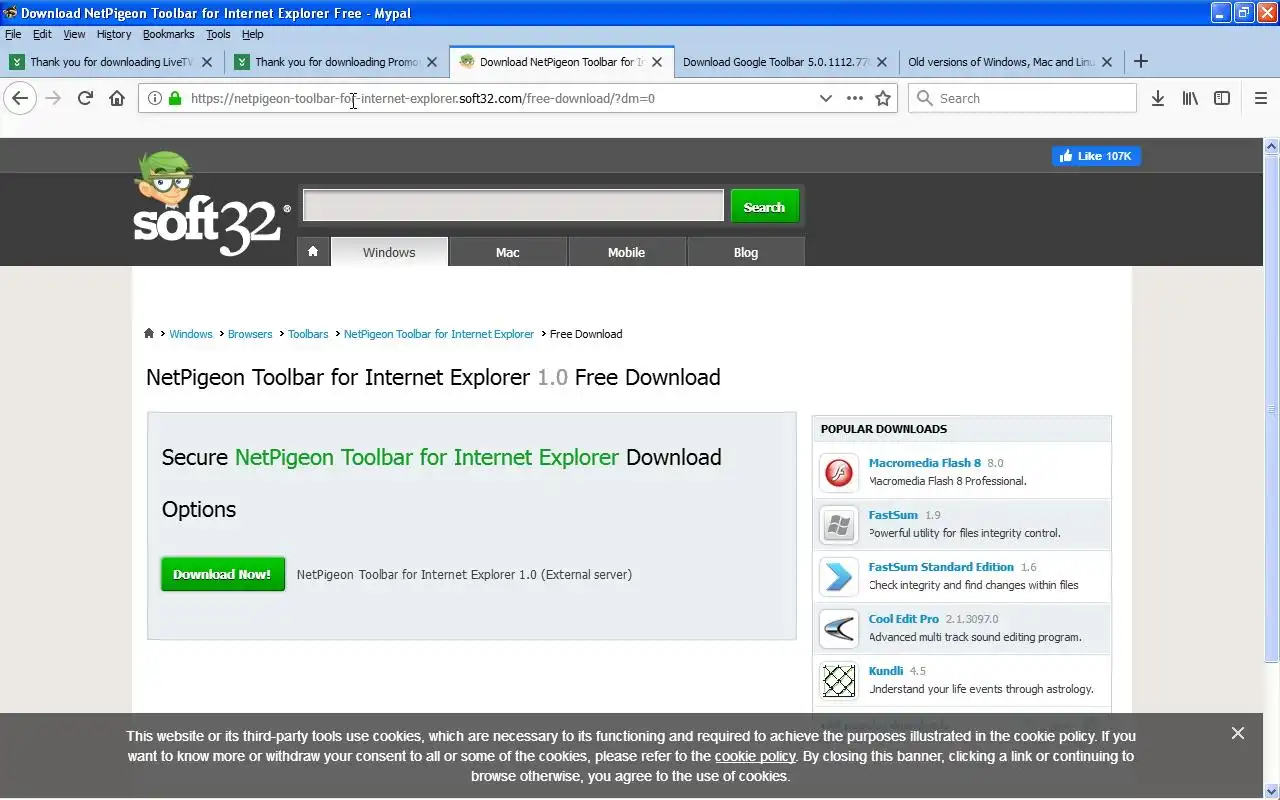Expand the address bar history dropdown
Viewport: 1280px width, 800px height.
pos(825,98)
